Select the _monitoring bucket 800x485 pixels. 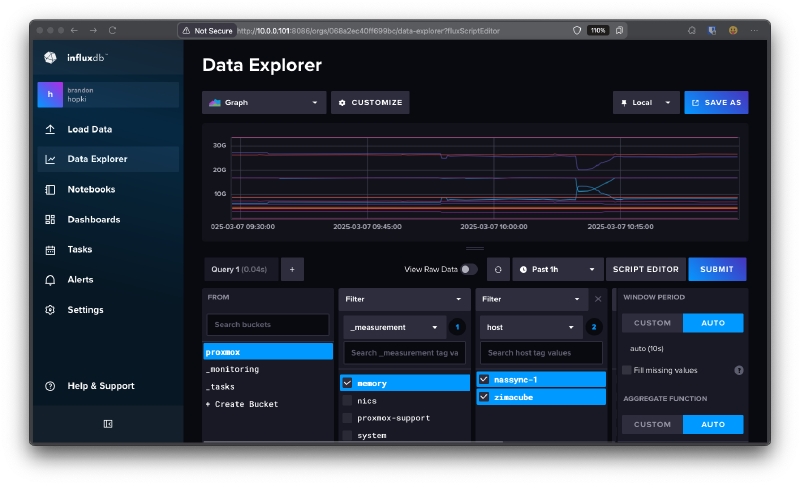point(235,369)
